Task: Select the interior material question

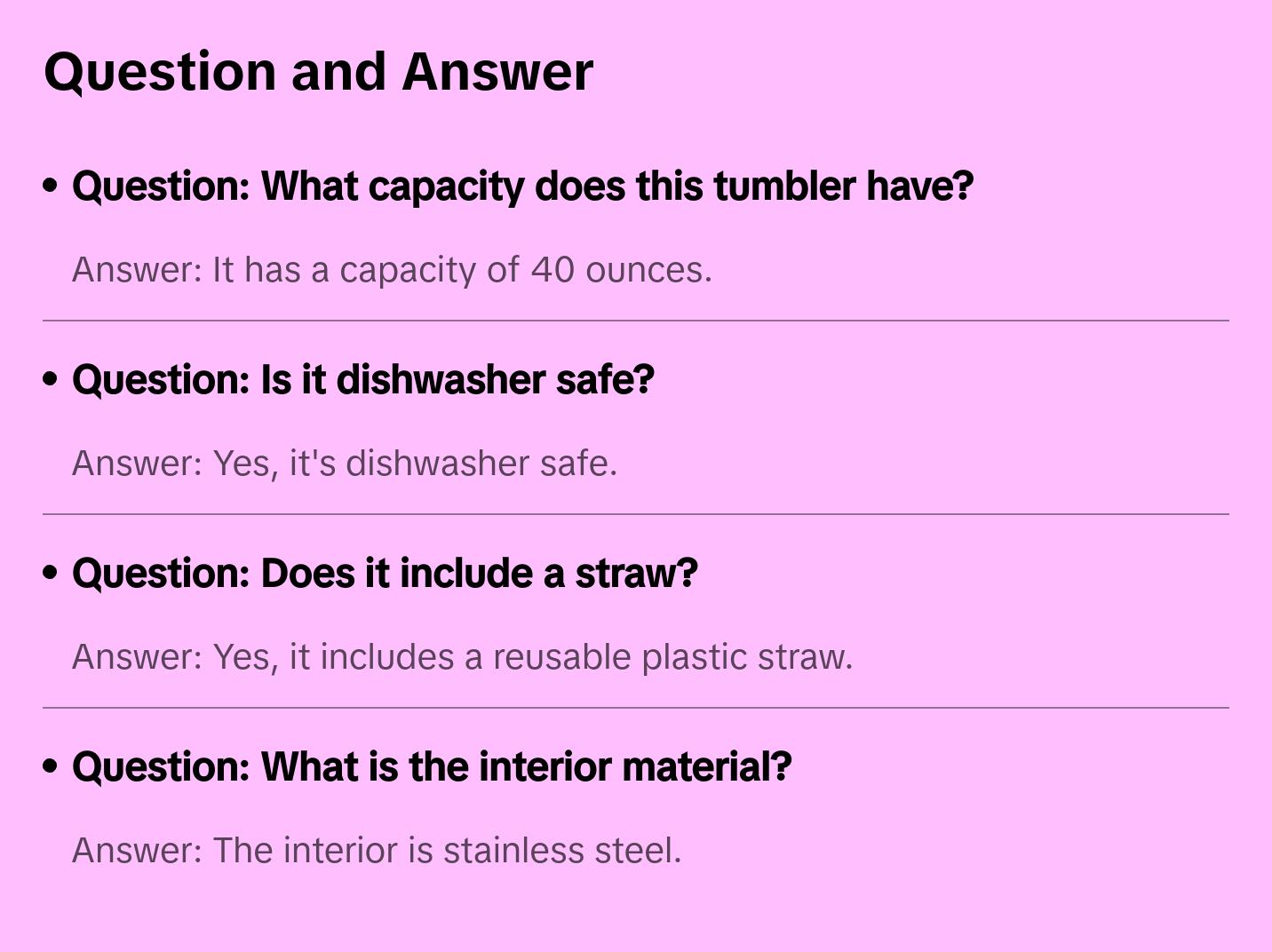Action: (432, 767)
